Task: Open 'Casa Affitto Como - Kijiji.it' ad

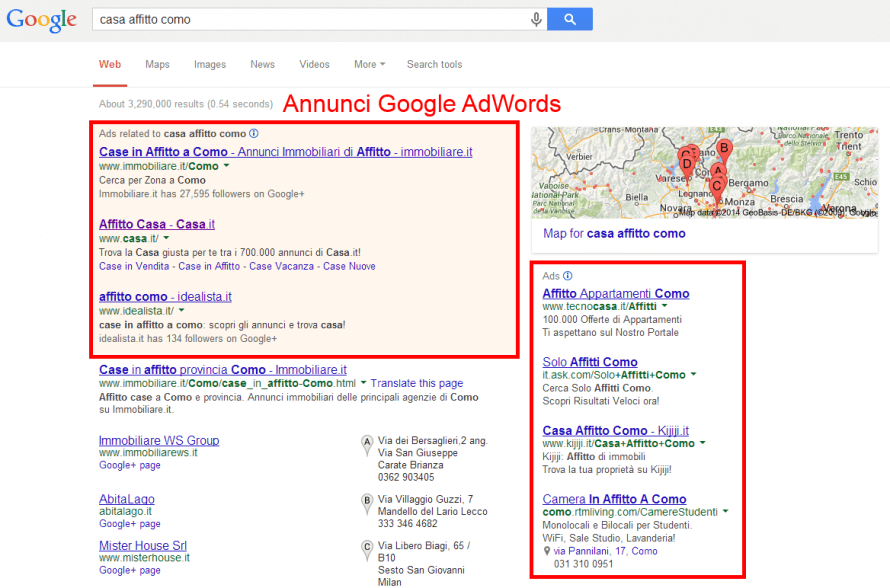Action: point(615,431)
